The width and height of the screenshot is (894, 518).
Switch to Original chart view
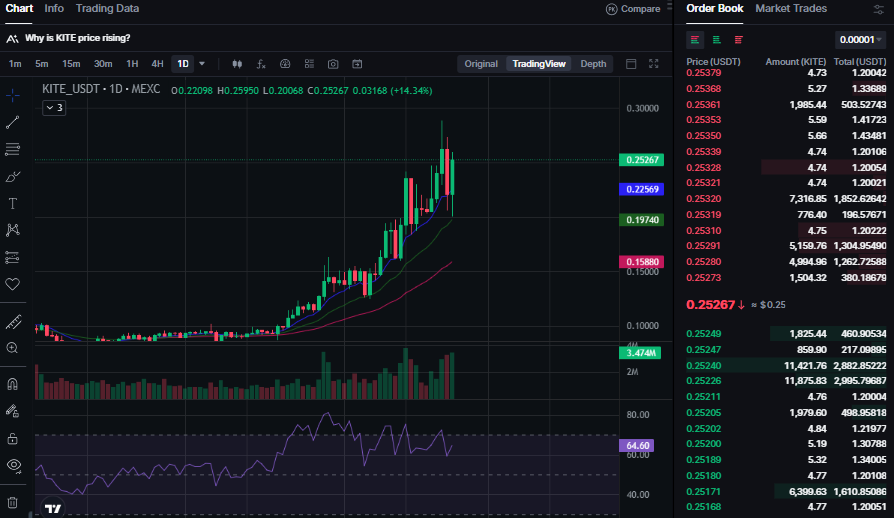point(481,64)
